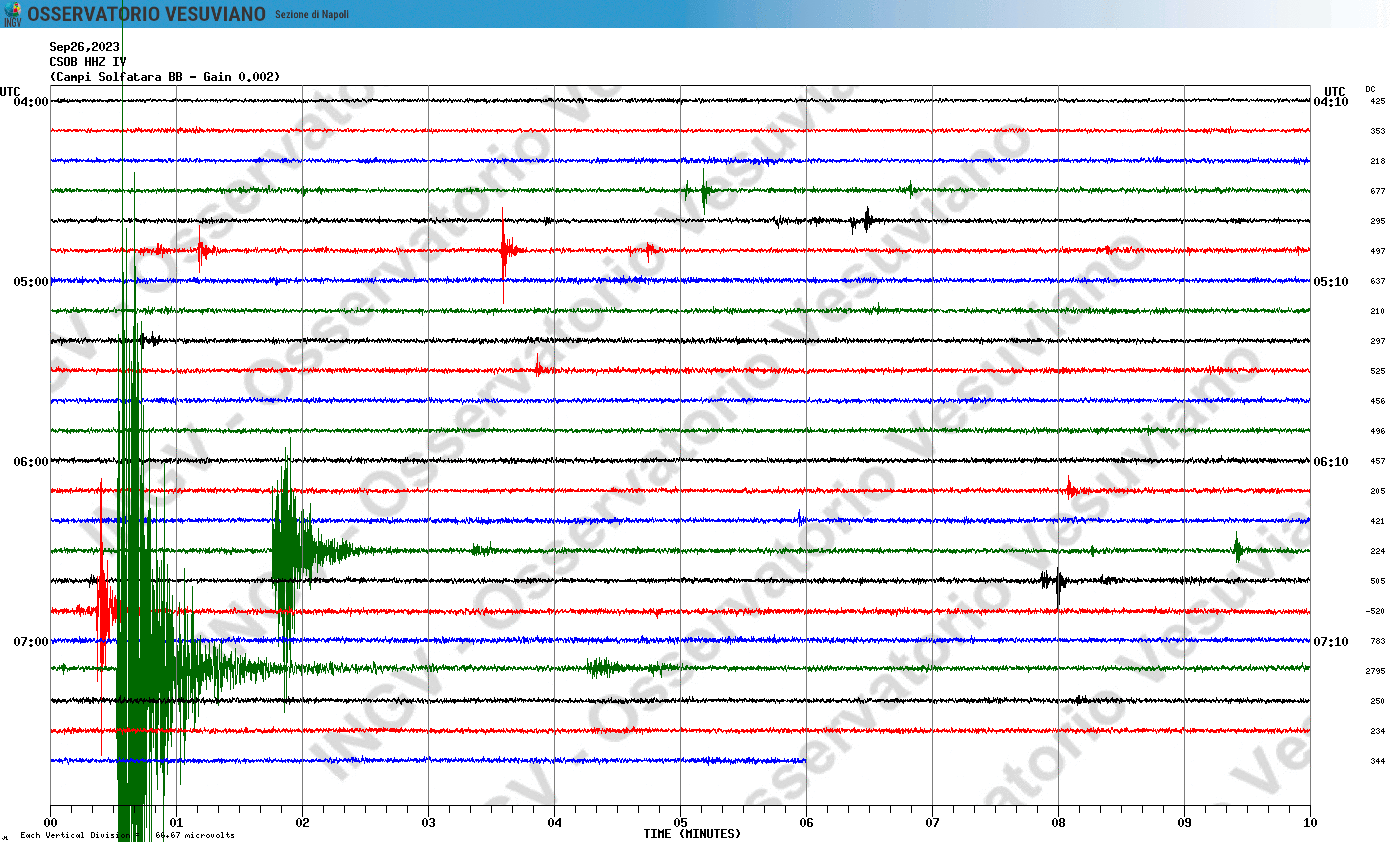1390x849 pixels.
Task: Click DC value 218
Action: pos(1378,162)
